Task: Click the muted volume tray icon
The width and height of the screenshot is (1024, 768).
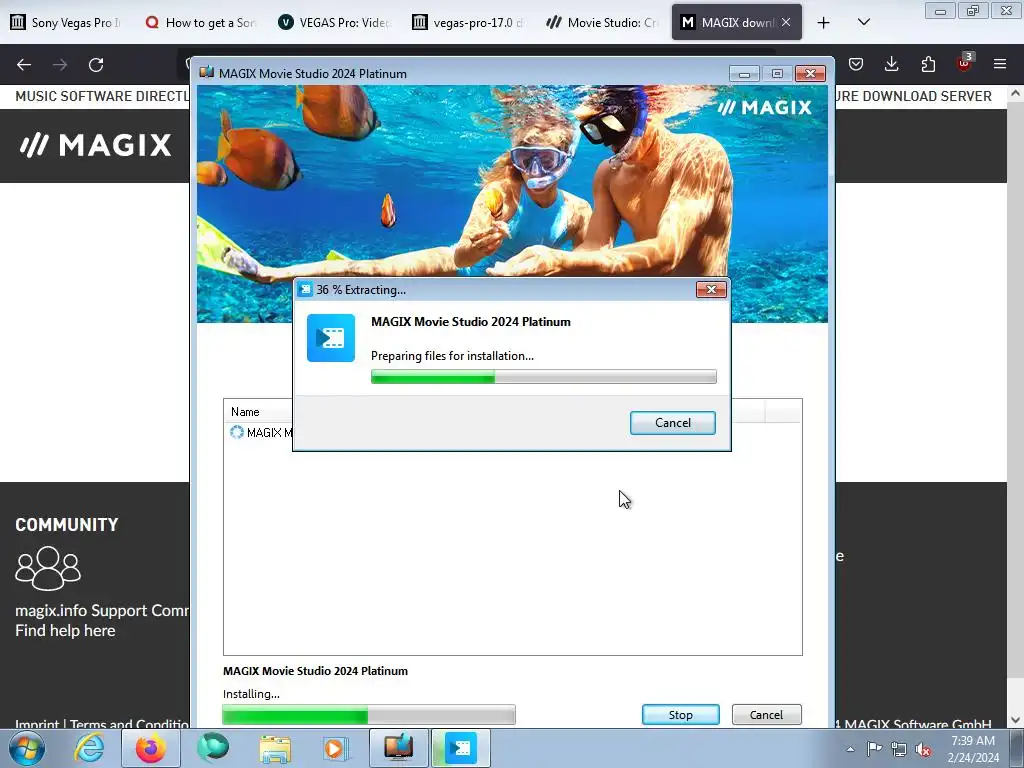Action: pyautogui.click(x=923, y=750)
